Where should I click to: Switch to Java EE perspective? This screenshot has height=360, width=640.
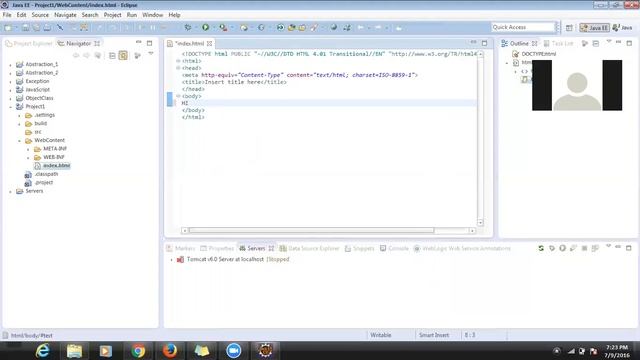point(594,28)
